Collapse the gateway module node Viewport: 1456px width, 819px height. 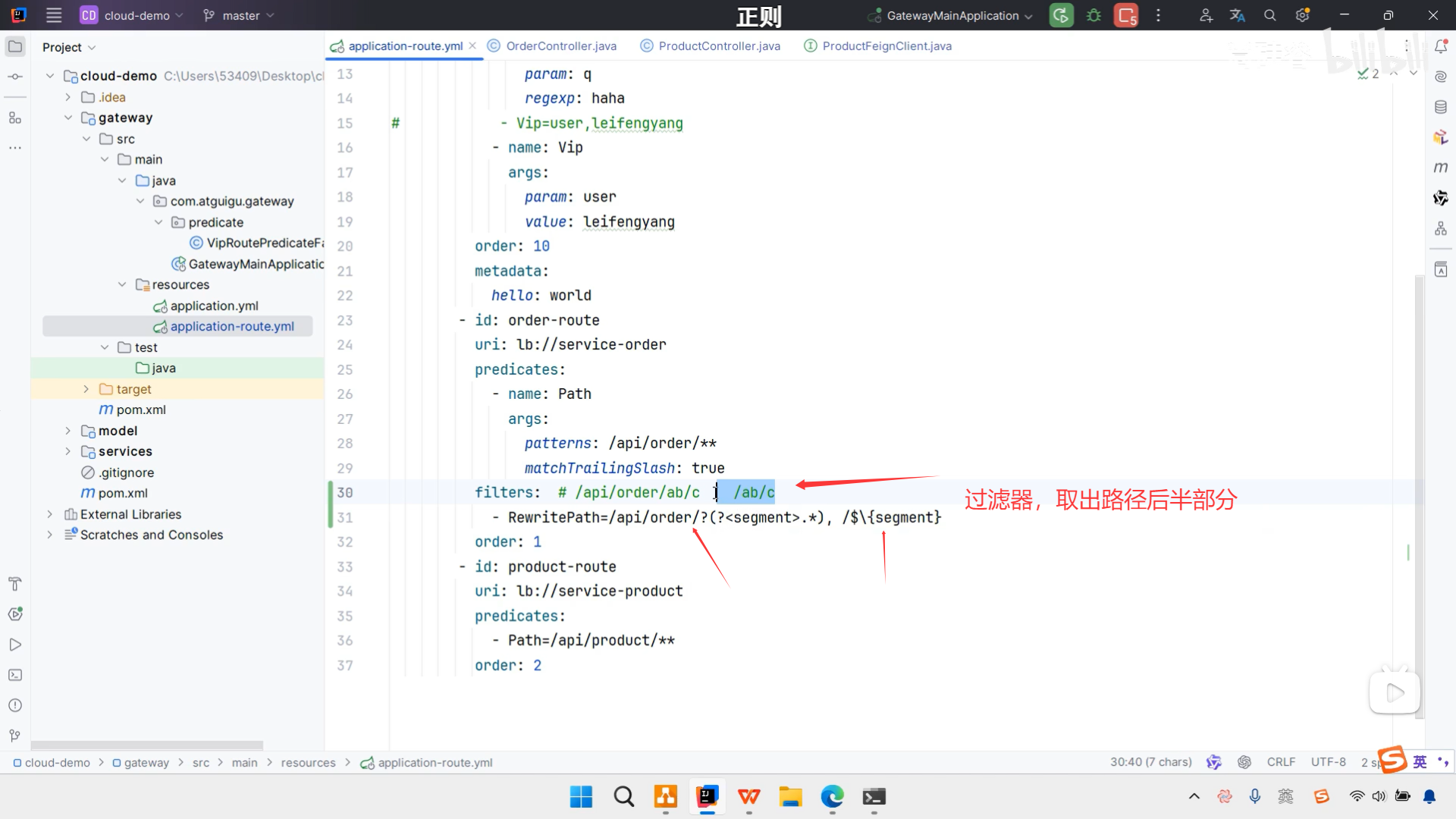[x=68, y=118]
